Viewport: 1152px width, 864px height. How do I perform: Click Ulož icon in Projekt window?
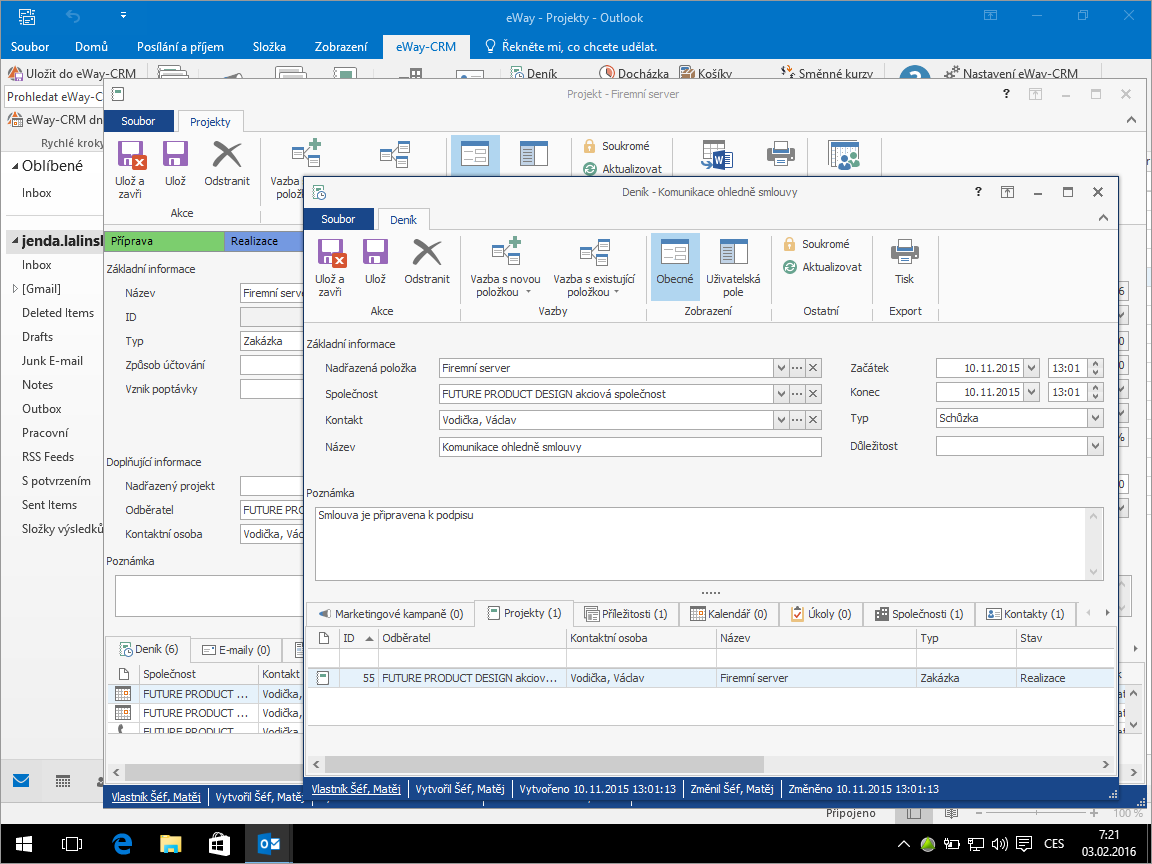pos(176,165)
